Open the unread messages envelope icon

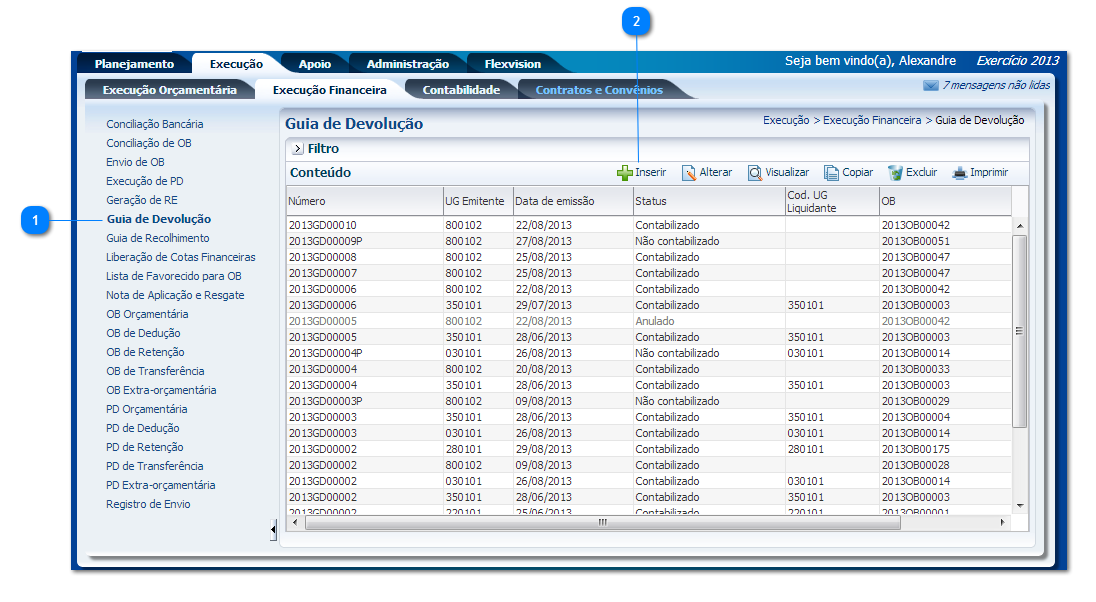tap(930, 86)
